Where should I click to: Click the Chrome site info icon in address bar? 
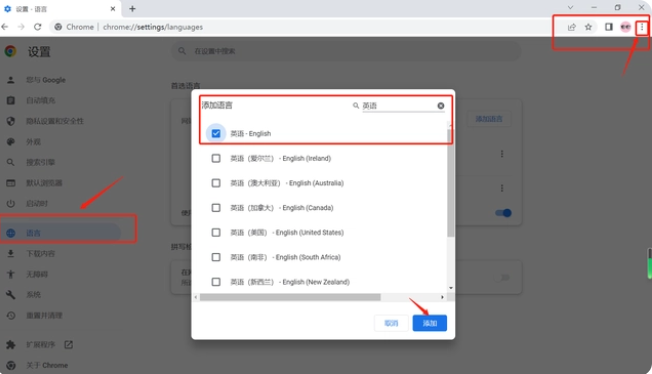pyautogui.click(x=58, y=27)
